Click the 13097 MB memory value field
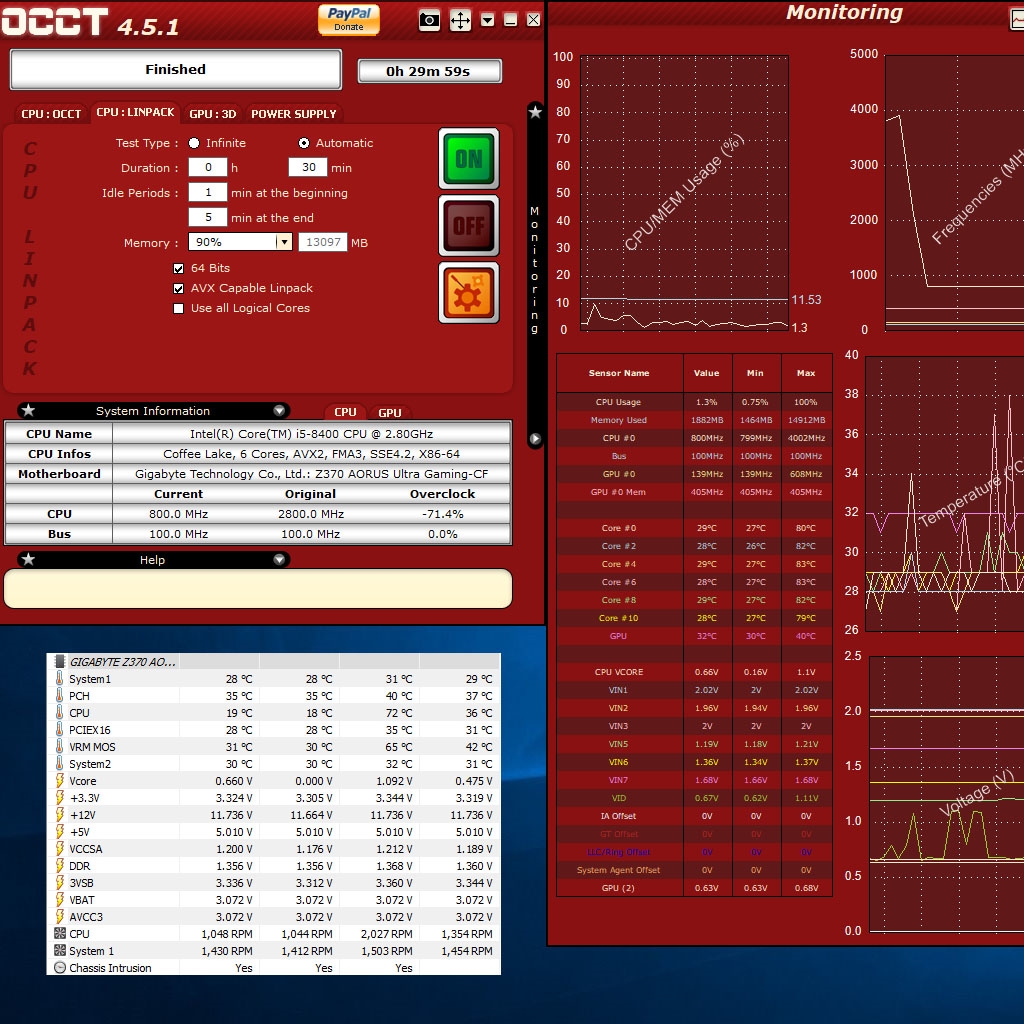This screenshot has height=1024, width=1024. click(323, 242)
